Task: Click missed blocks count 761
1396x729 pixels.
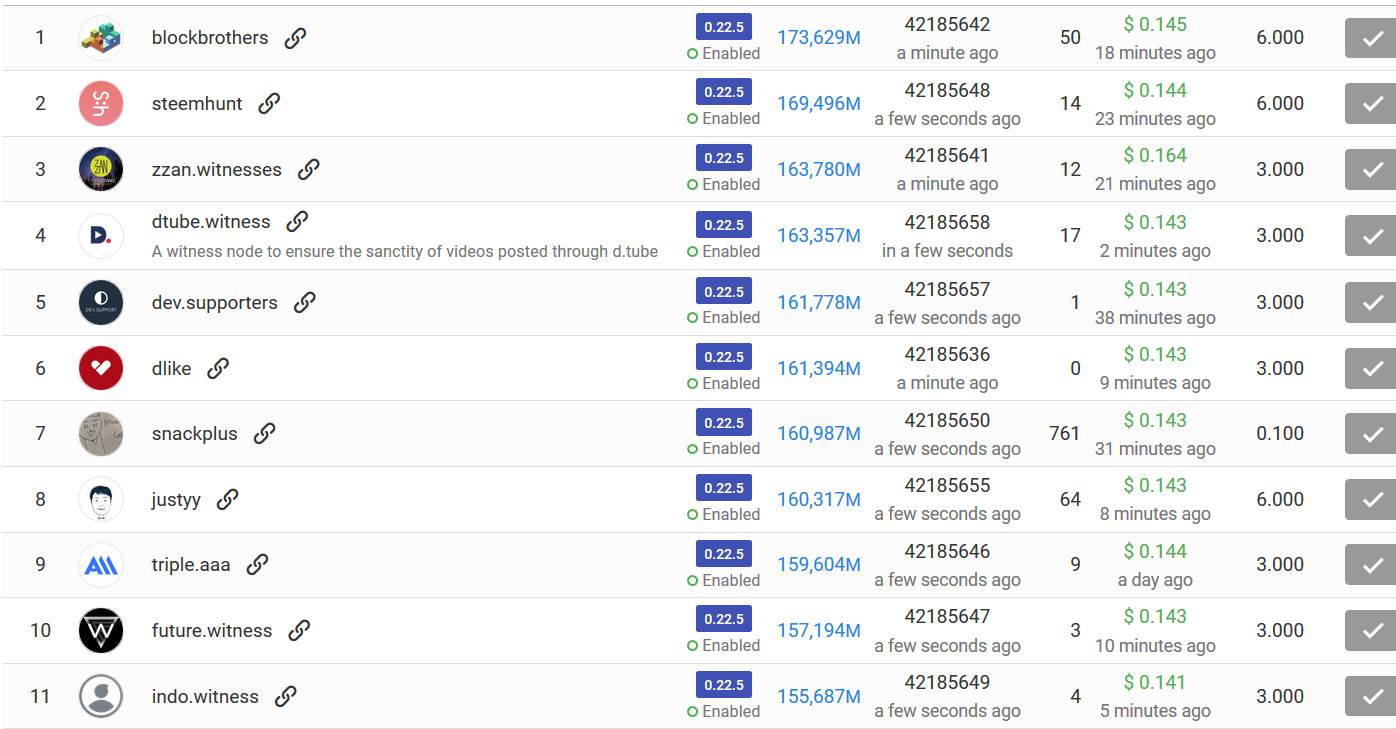Action: 1065,433
